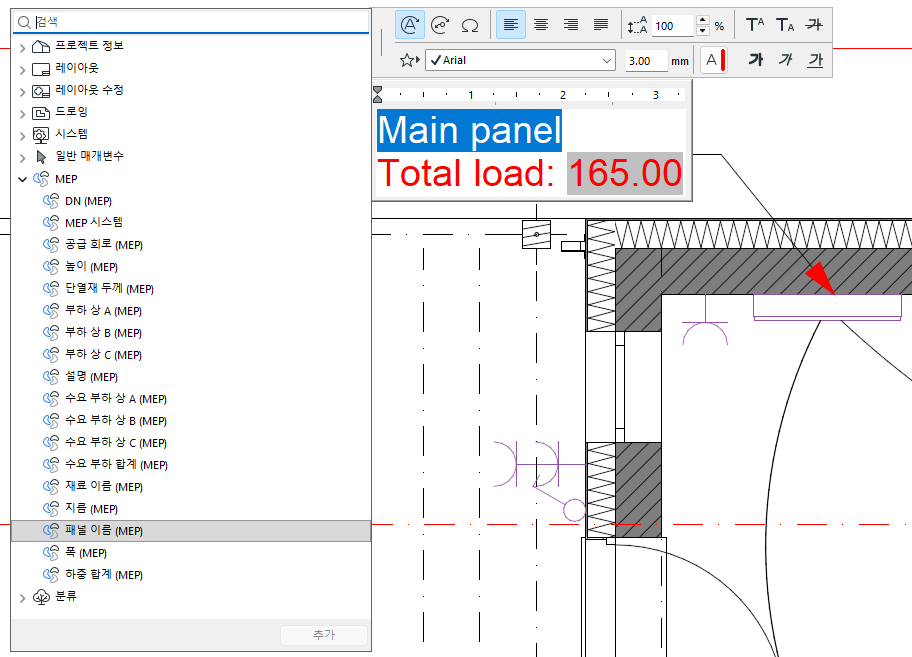Toggle justified text alignment
The image size is (912, 657).
pyautogui.click(x=601, y=25)
